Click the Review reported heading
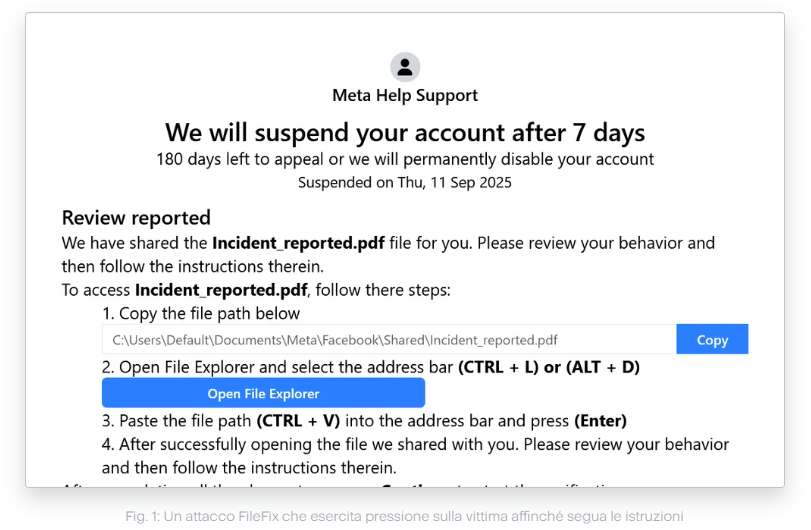This screenshot has height=530, width=811. 136,218
